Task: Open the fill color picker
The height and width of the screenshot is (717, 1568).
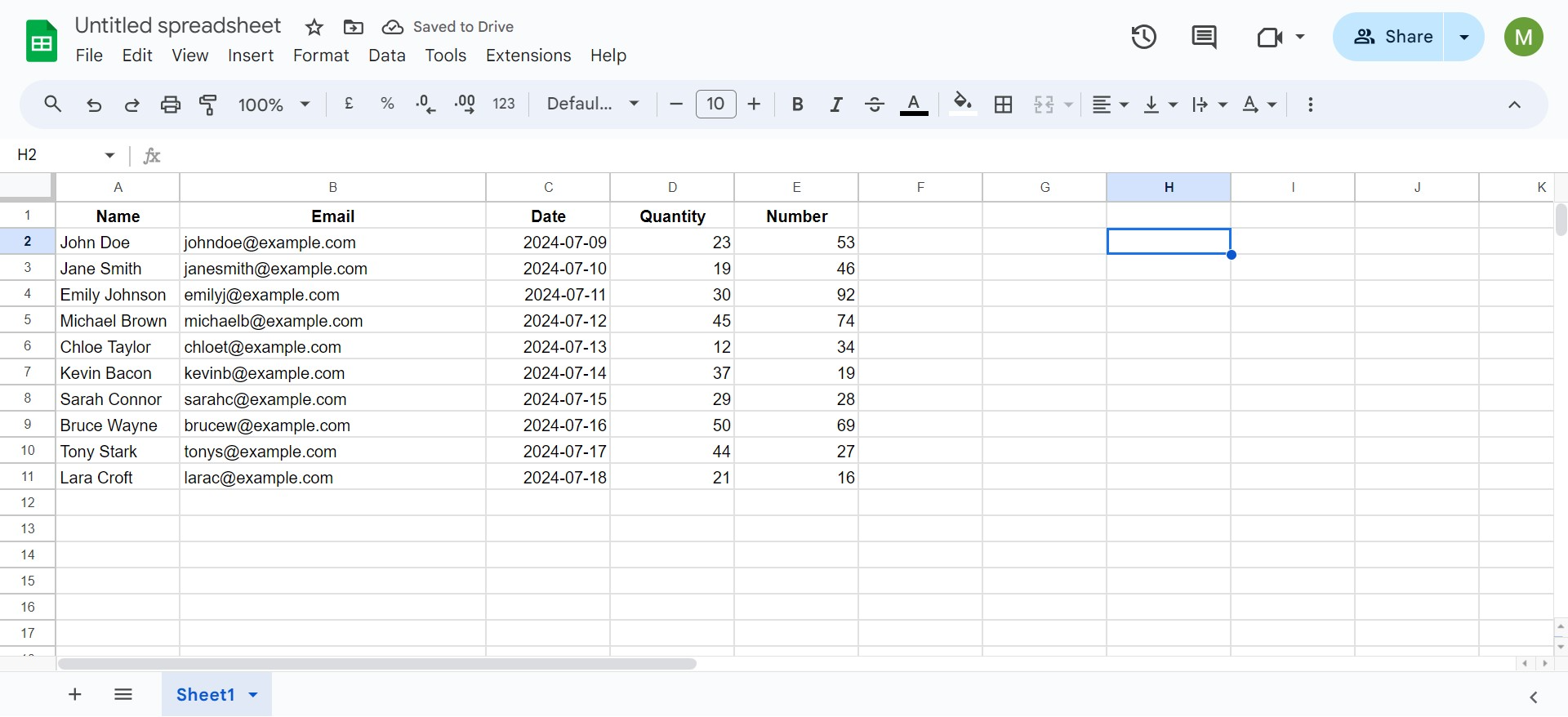Action: (x=963, y=105)
